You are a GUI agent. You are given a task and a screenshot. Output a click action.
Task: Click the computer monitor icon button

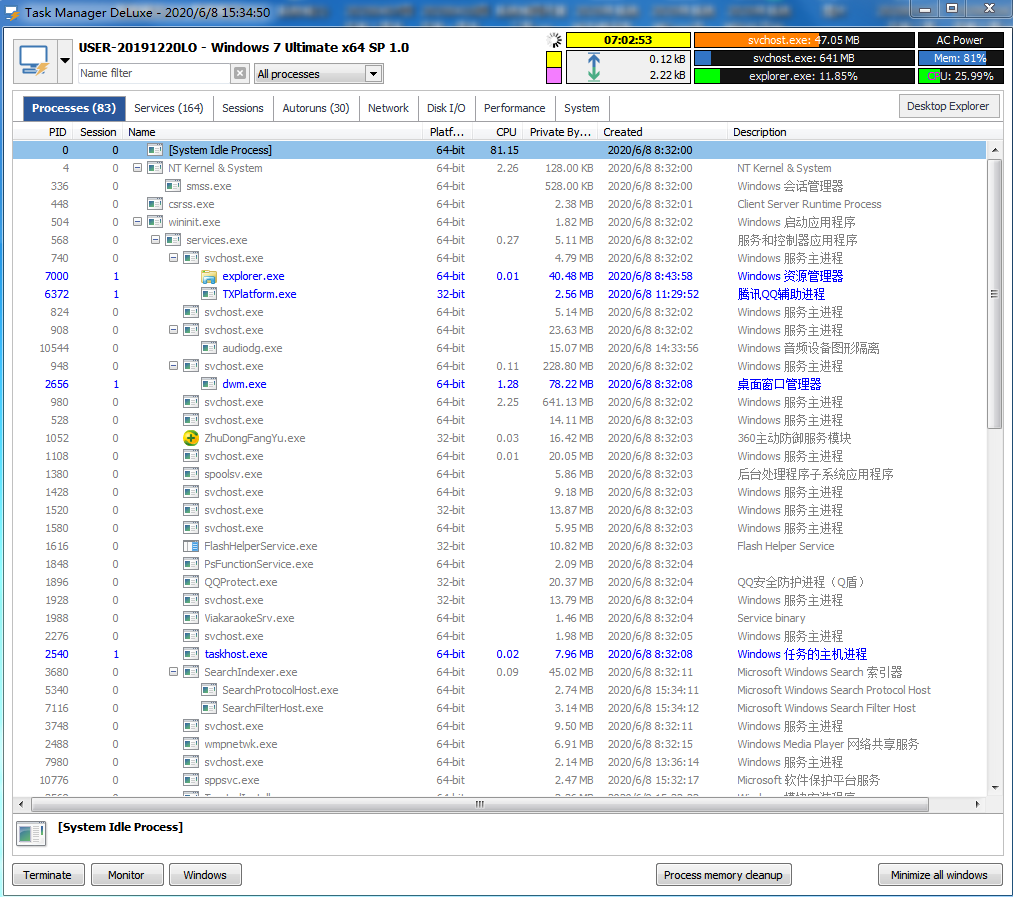(36, 61)
